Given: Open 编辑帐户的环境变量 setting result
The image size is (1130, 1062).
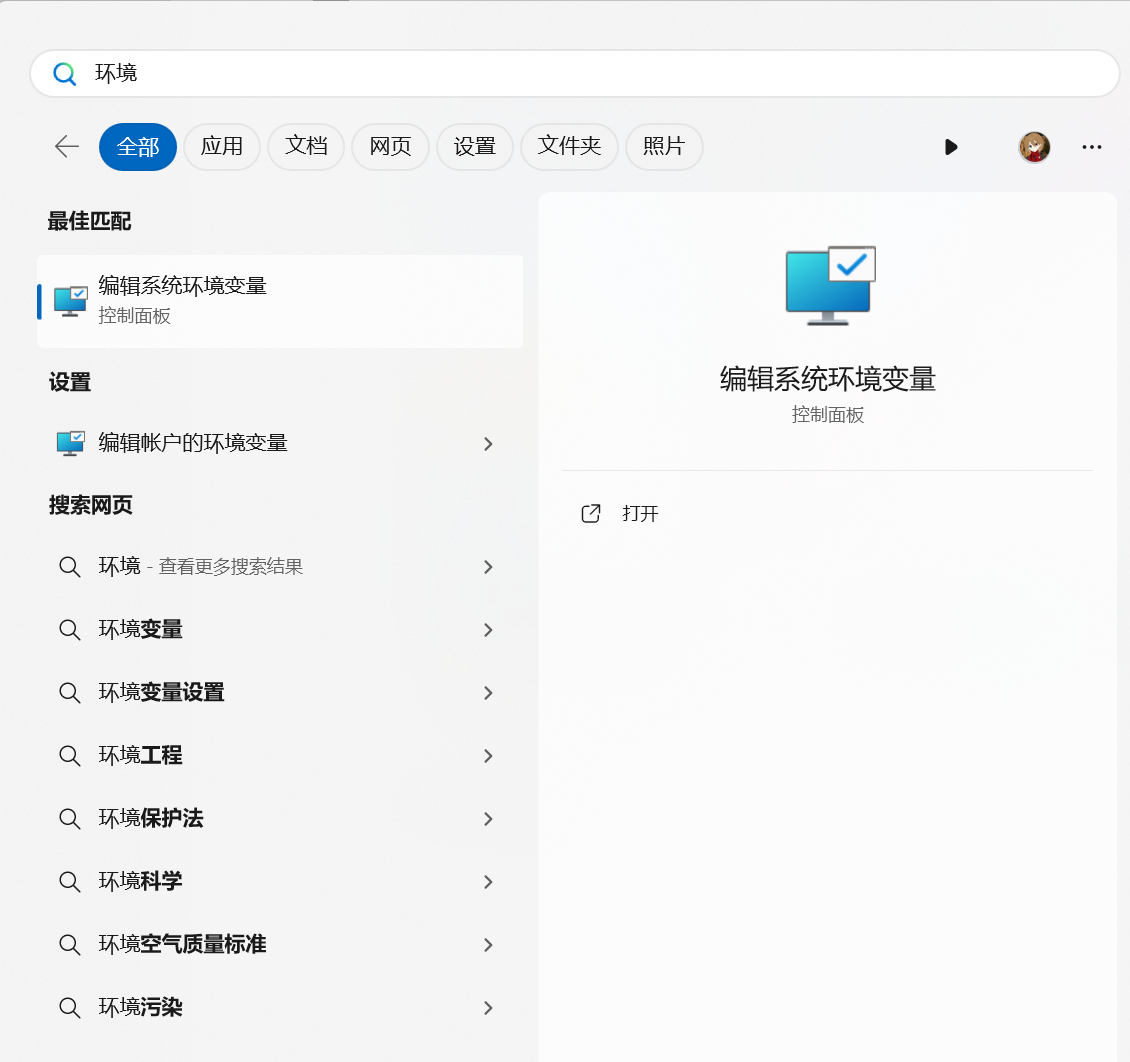Looking at the screenshot, I should point(280,443).
